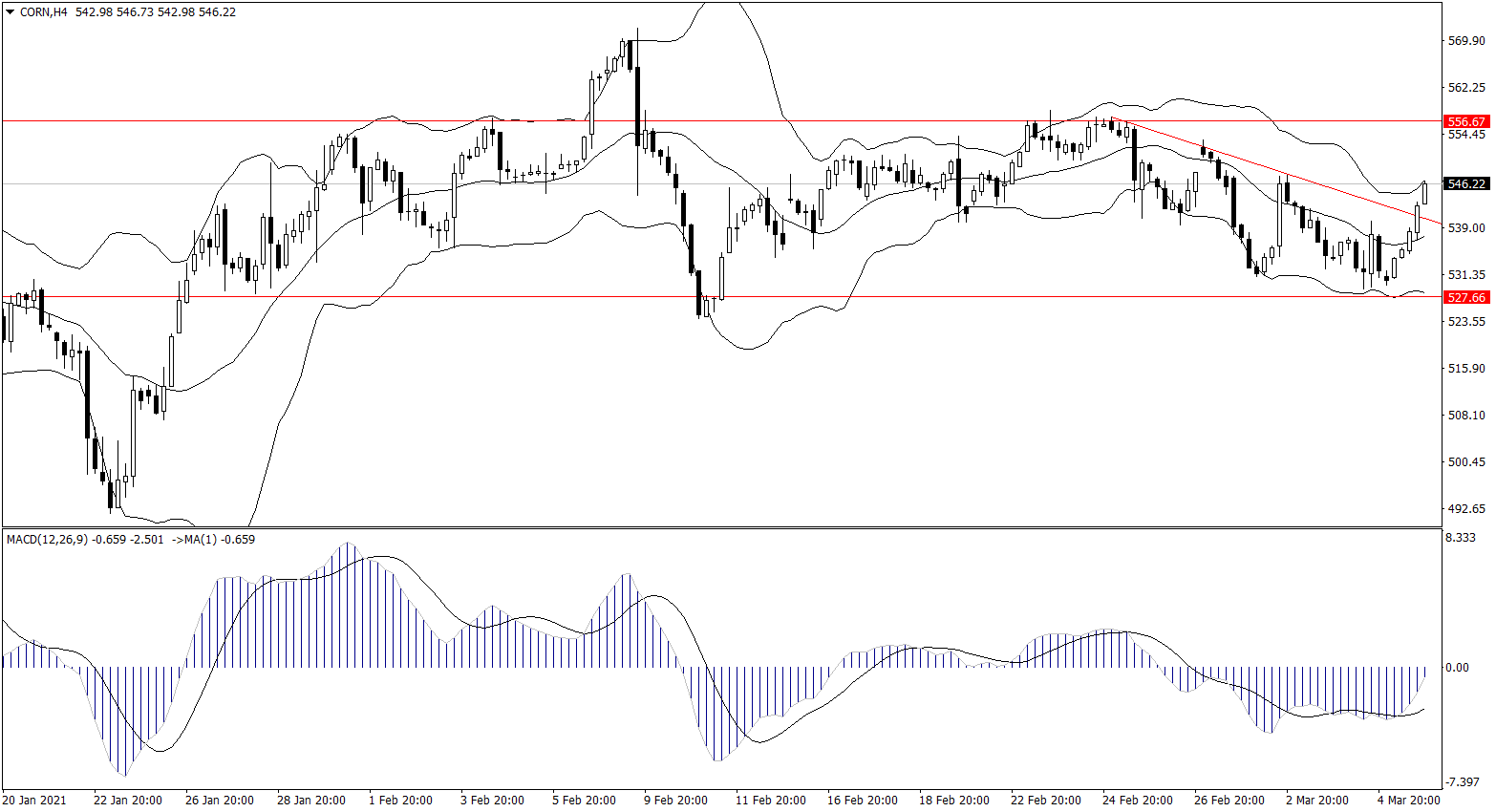Viewport: 1496px width, 812px height.
Task: Click the 8.333 MACD scale value
Action: (1461, 539)
